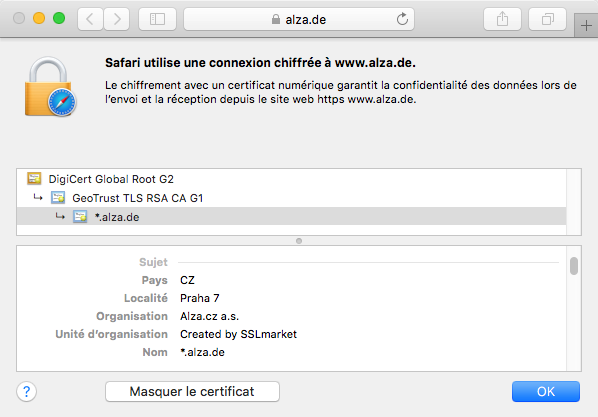Screen dimensions: 598x417
Task: Click the alza.de address field
Action: click(x=299, y=19)
